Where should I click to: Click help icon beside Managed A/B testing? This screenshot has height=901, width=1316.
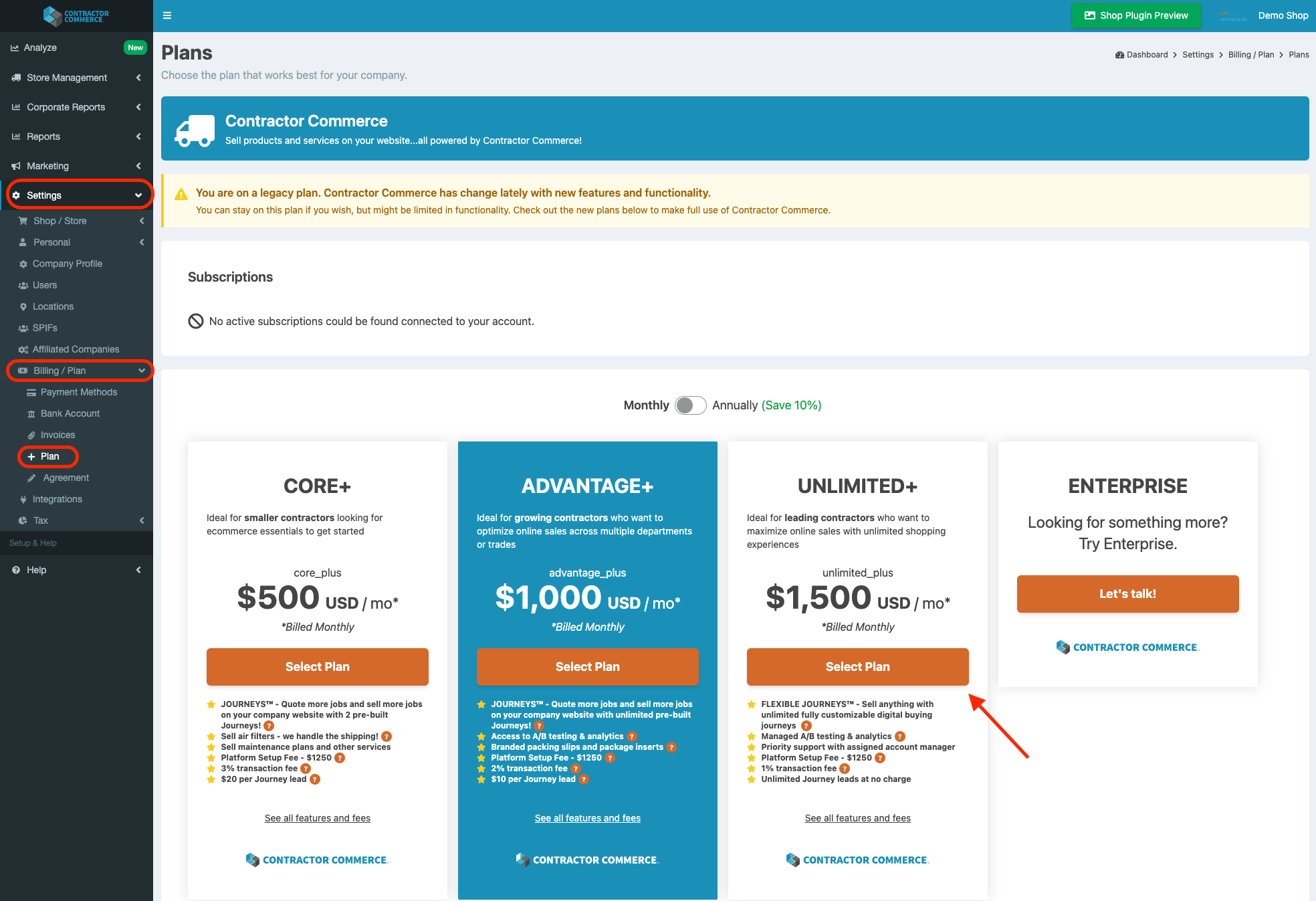tap(900, 736)
